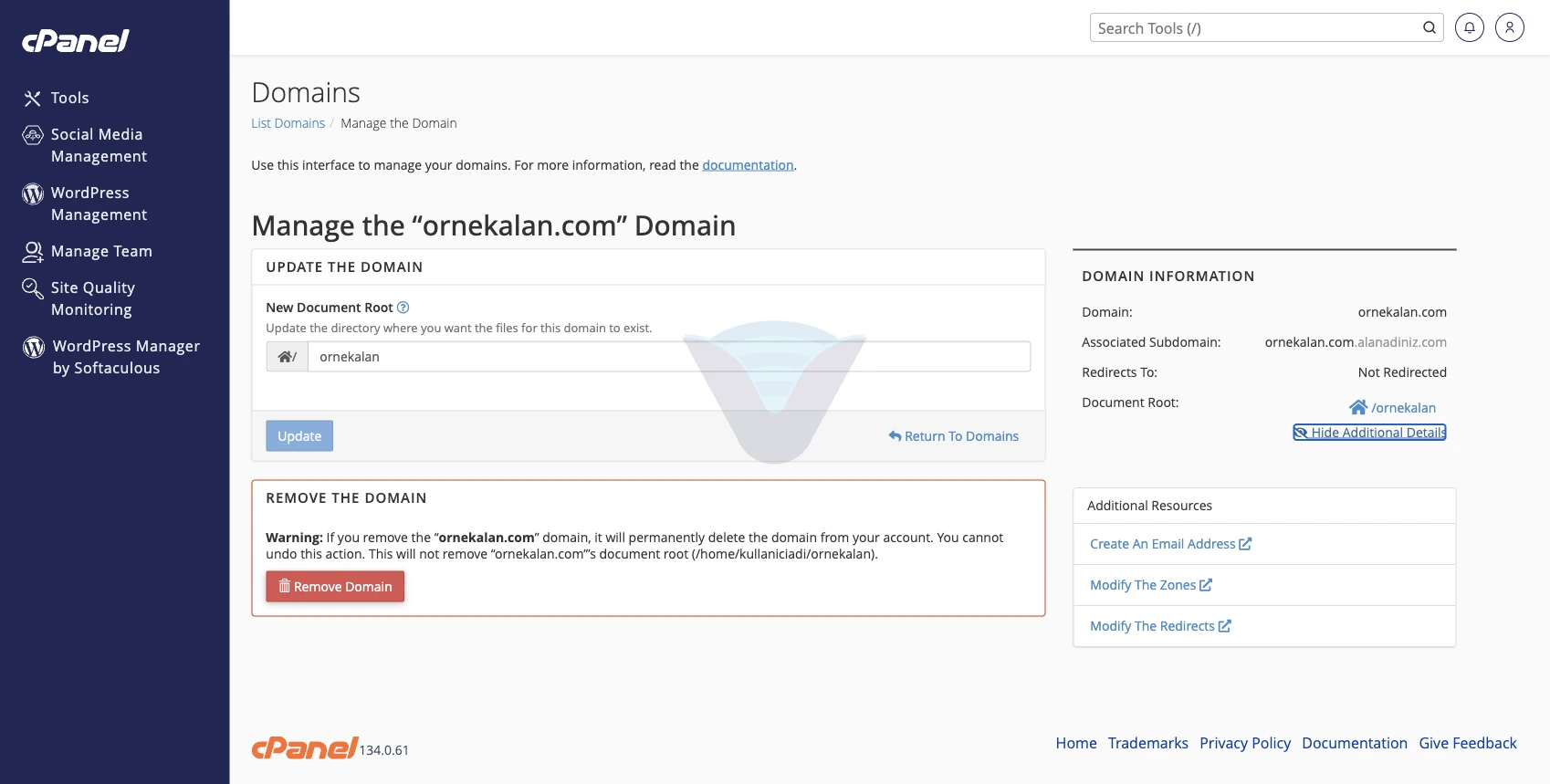Image resolution: width=1550 pixels, height=784 pixels.
Task: Open Social Media Management menu item
Action: 99,145
